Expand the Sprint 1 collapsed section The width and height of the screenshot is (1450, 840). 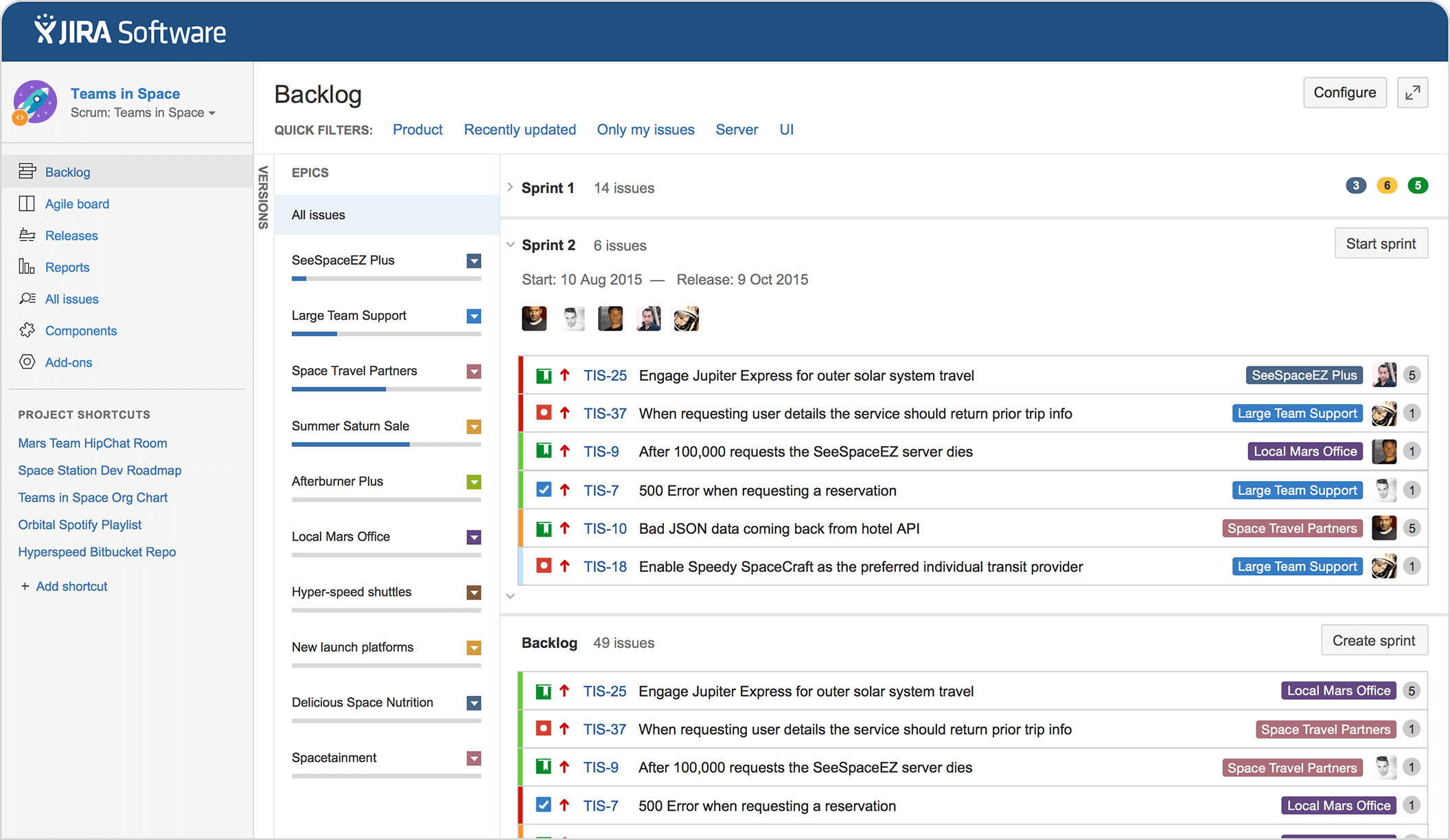(x=510, y=187)
